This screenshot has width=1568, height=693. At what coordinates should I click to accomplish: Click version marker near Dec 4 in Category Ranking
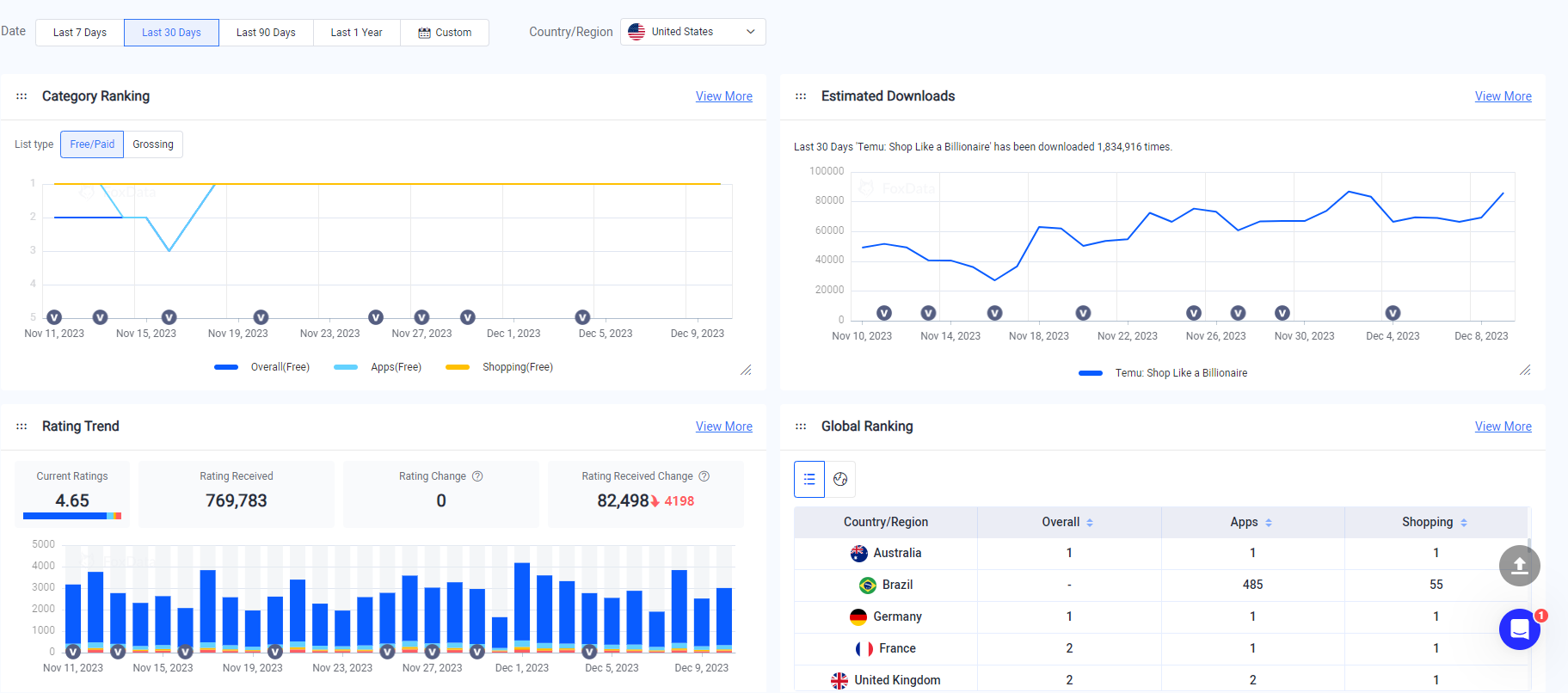point(582,317)
